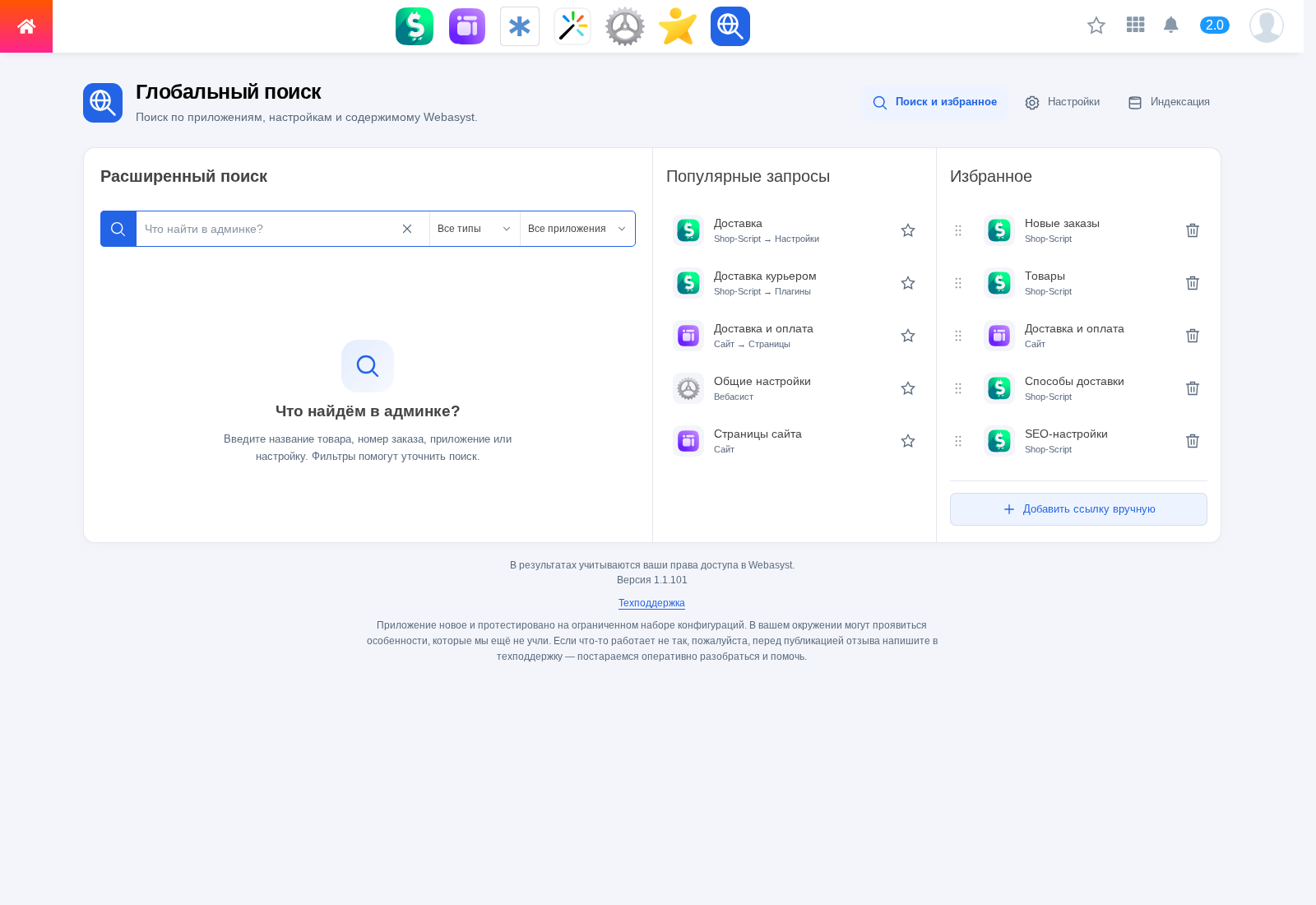Screen dimensions: 1316x905
Task: Open the blue asterisk app icon
Action: 520,26
